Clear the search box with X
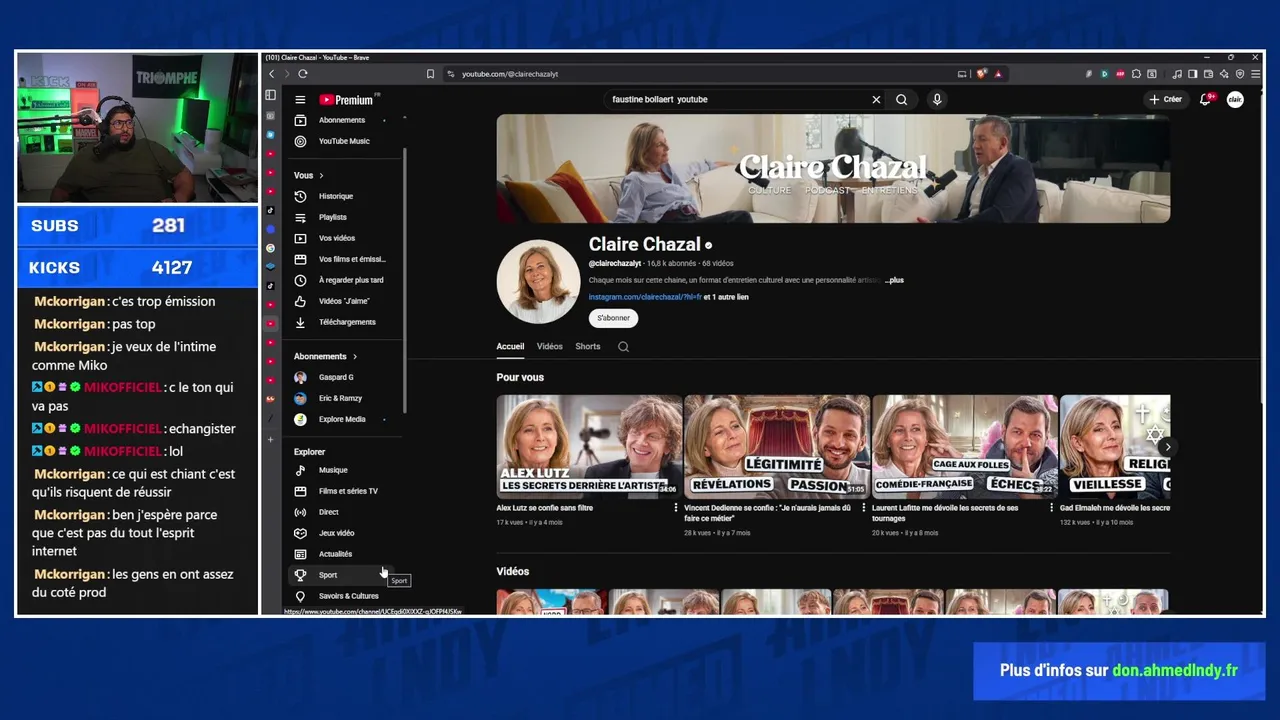Viewport: 1280px width, 720px height. click(x=876, y=100)
